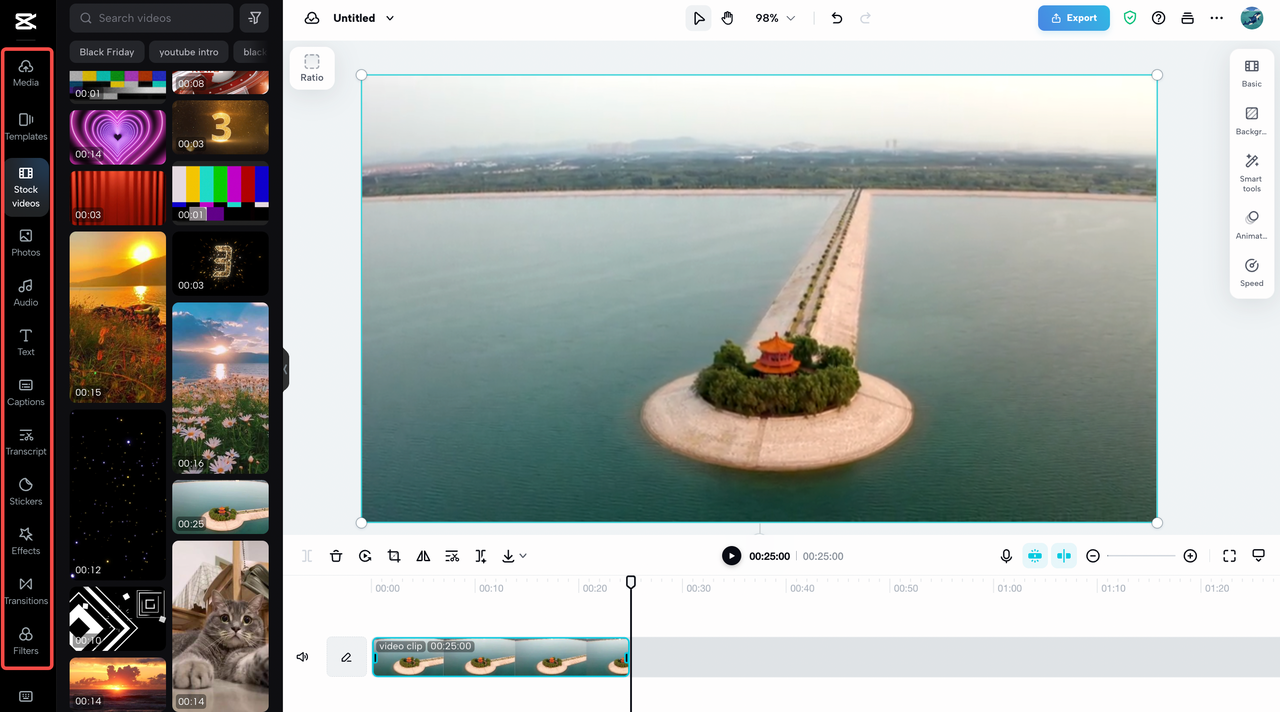
Task: Open the Effects panel
Action: 26,541
